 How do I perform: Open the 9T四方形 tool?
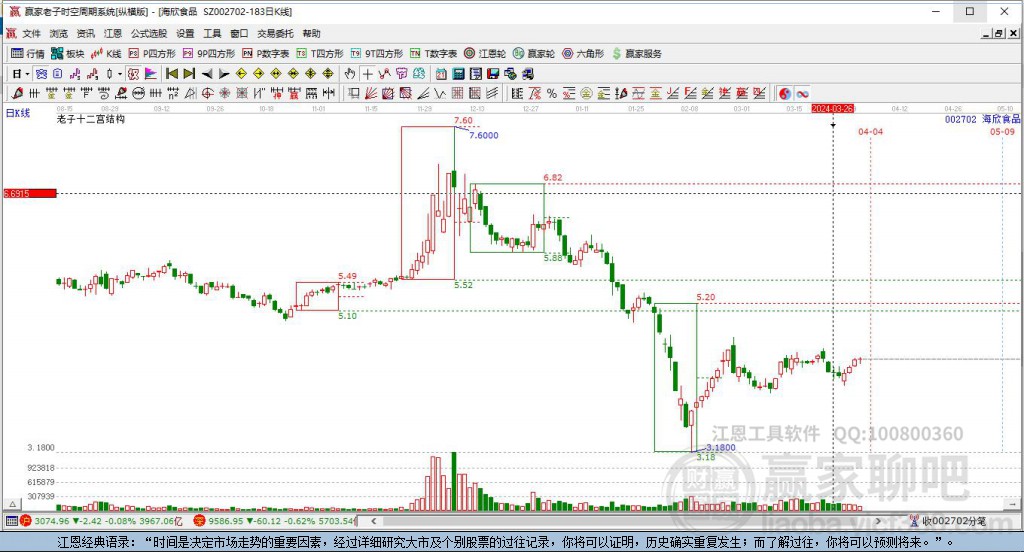(377, 54)
